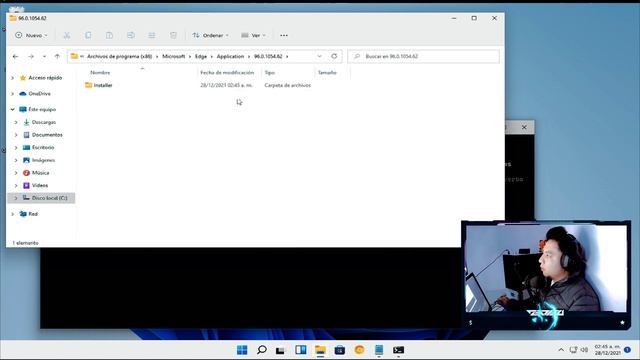This screenshot has height=360, width=640.
Task: Expand the Red network tree node
Action: (x=12, y=214)
